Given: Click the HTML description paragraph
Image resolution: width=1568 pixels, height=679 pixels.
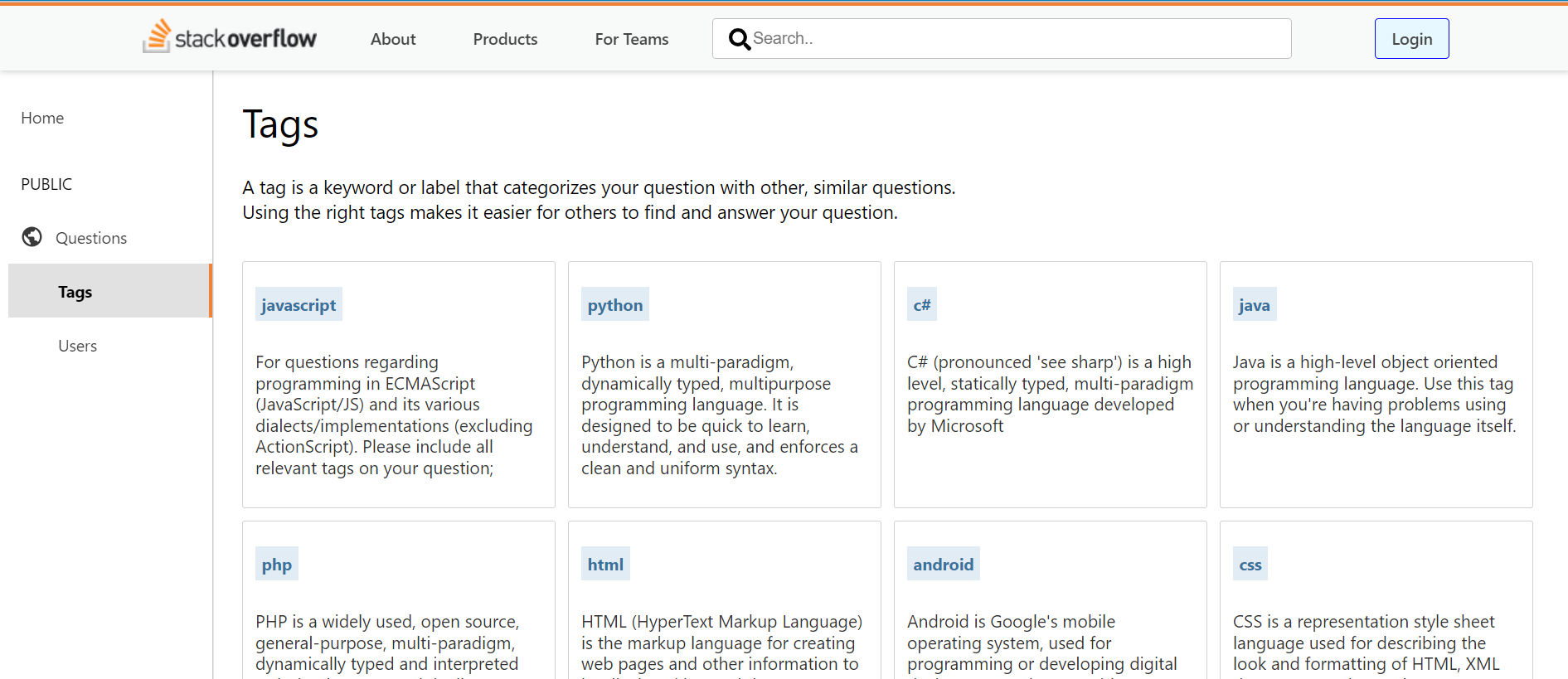Looking at the screenshot, I should 722,644.
